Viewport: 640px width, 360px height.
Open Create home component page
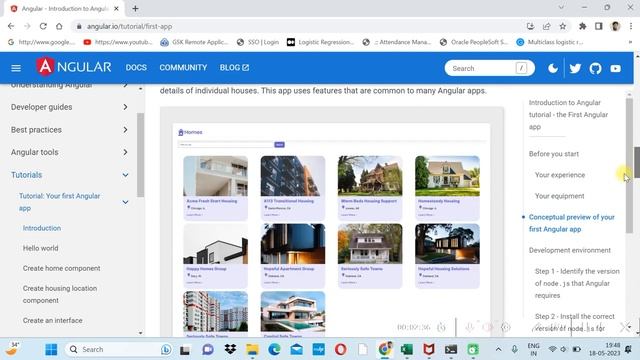click(x=61, y=268)
